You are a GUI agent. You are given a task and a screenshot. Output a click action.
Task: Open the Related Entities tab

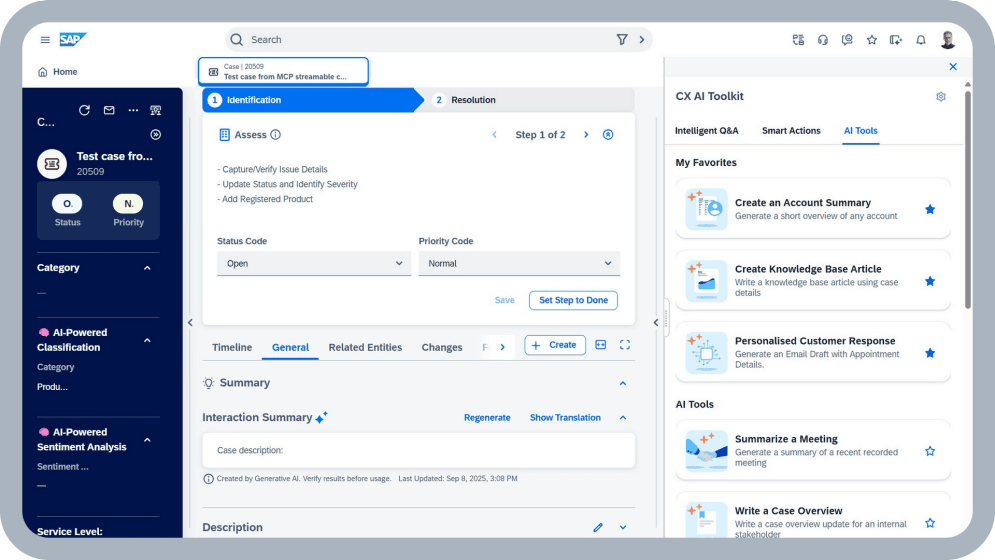[x=366, y=347]
